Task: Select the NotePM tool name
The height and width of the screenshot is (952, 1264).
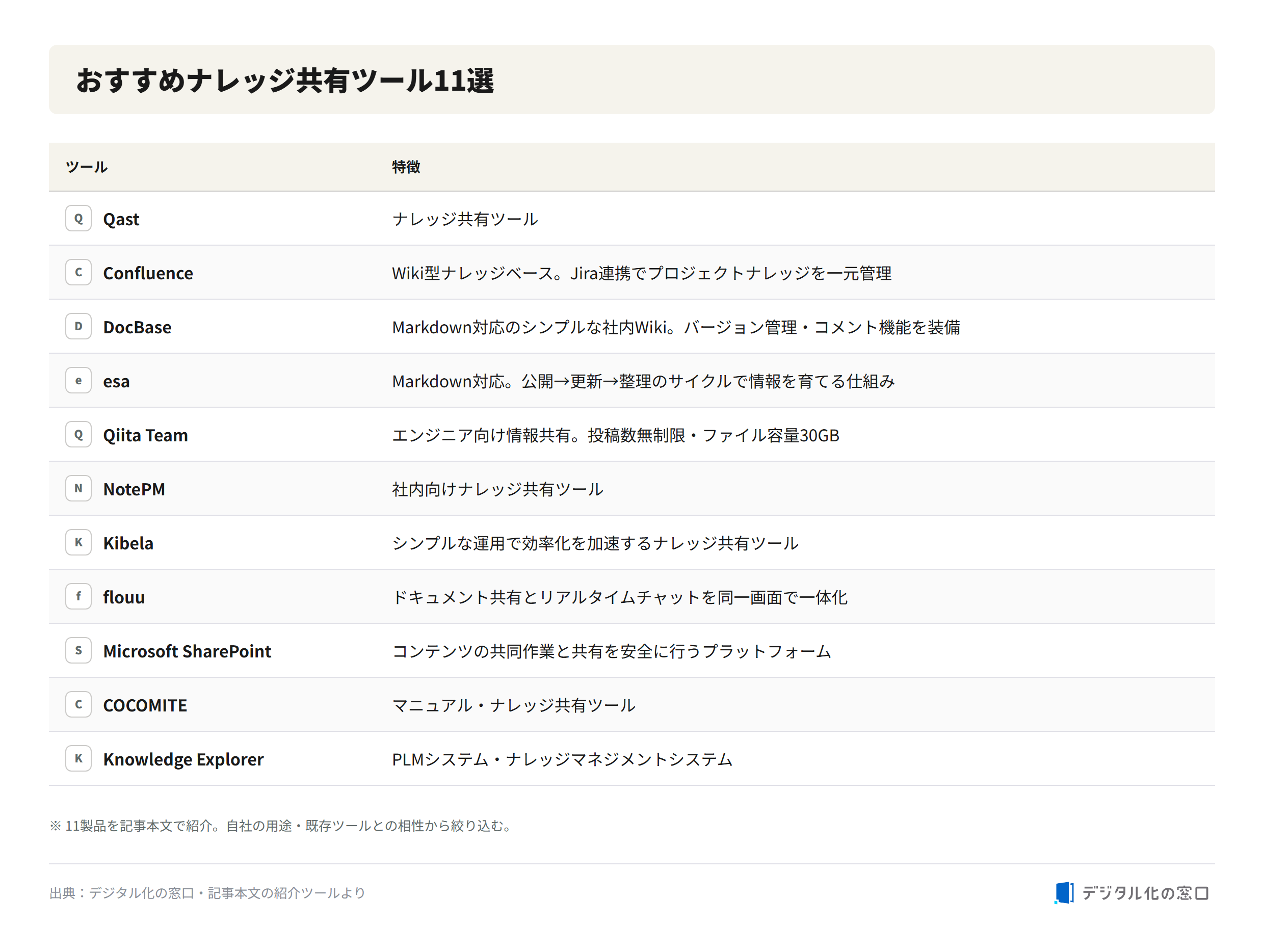Action: [134, 489]
